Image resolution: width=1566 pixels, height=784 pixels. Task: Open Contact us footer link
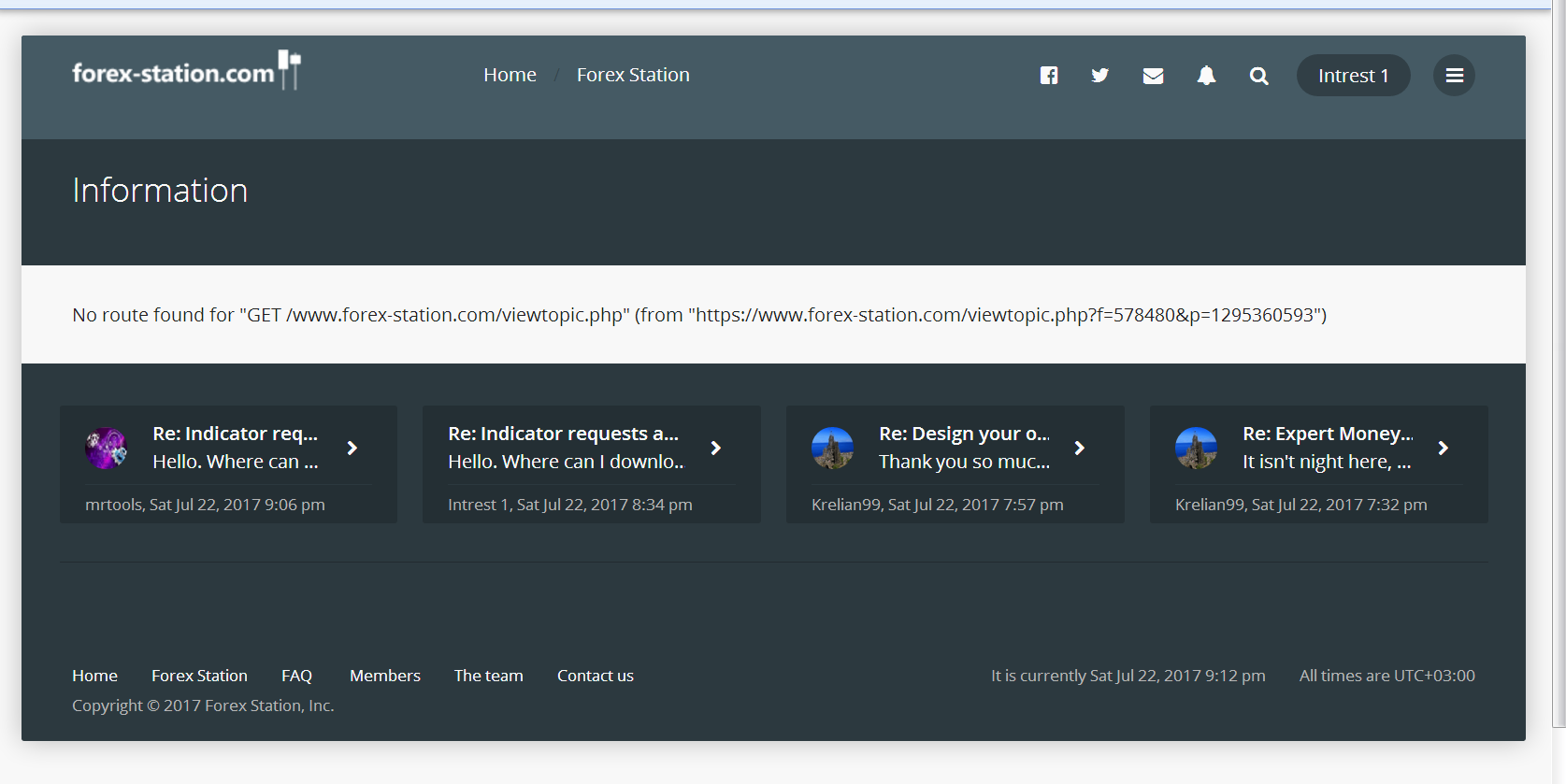[596, 676]
